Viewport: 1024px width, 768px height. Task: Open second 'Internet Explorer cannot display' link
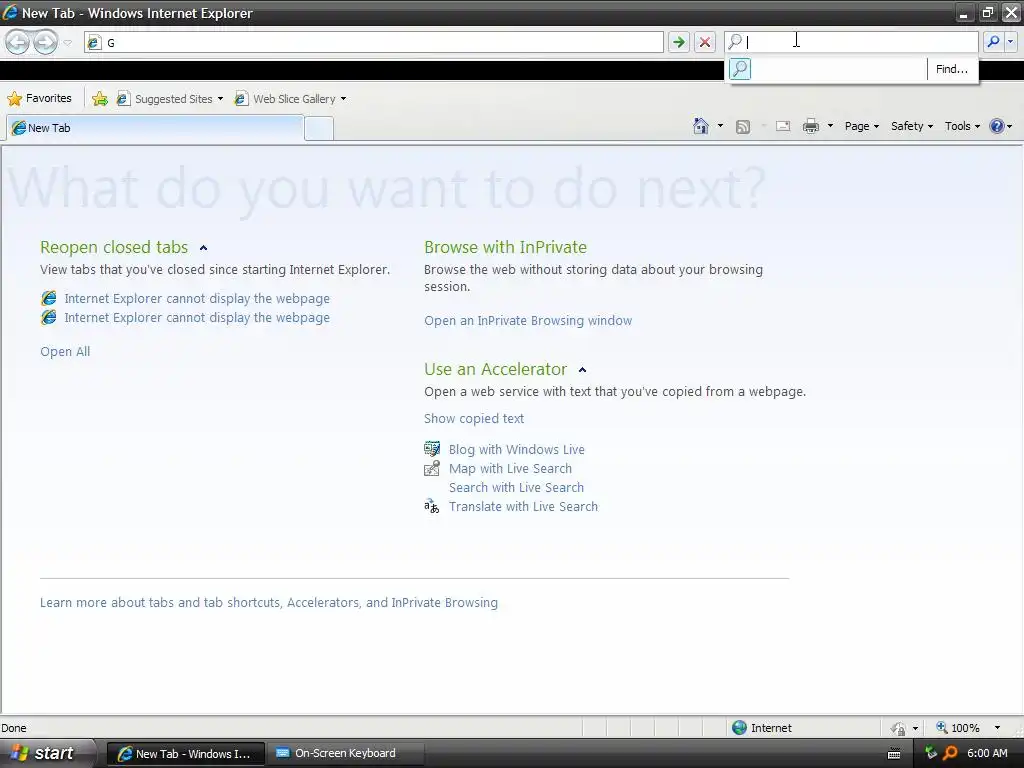tap(197, 317)
